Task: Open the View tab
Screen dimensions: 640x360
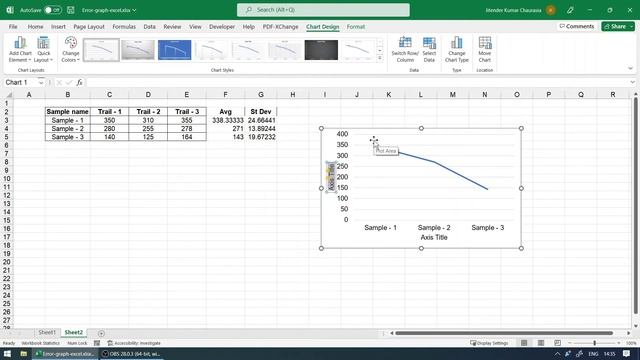Action: coord(195,27)
